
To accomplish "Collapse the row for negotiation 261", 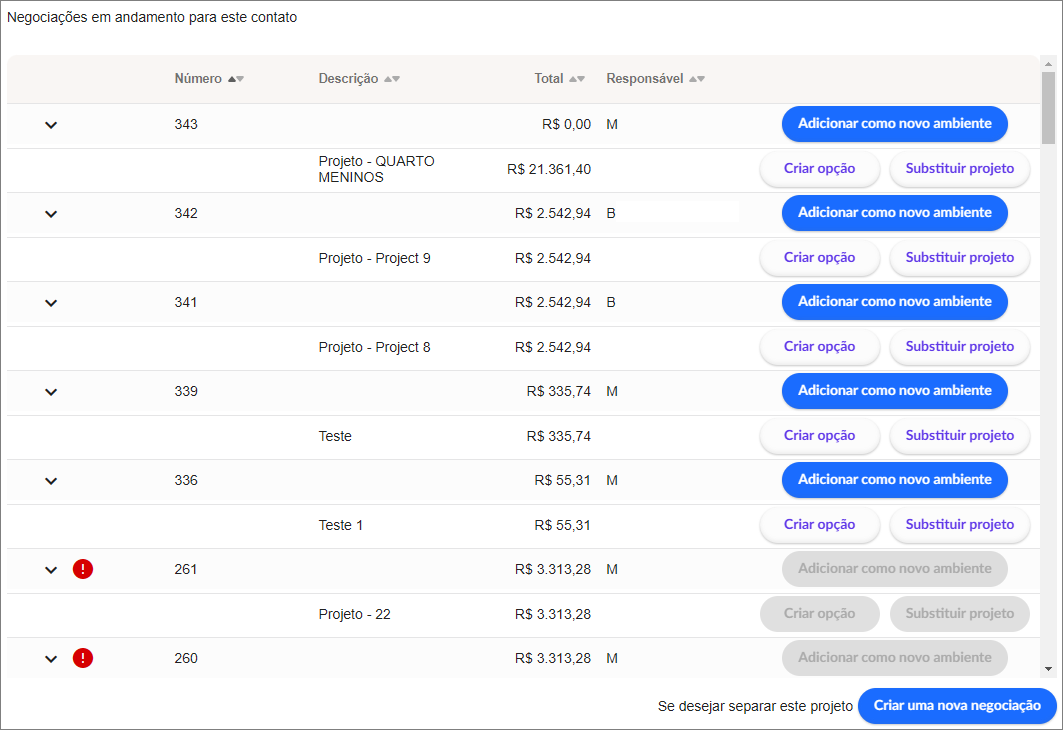I will [x=52, y=570].
